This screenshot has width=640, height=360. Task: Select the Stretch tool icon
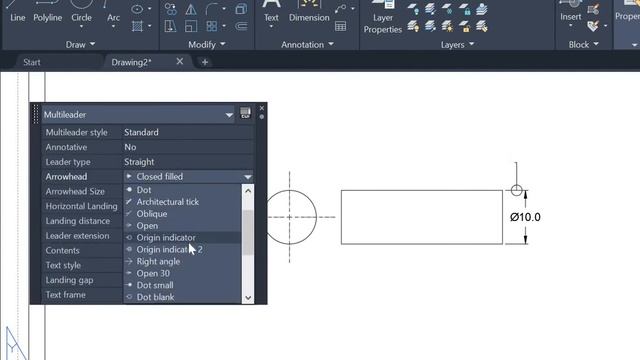tap(170, 26)
